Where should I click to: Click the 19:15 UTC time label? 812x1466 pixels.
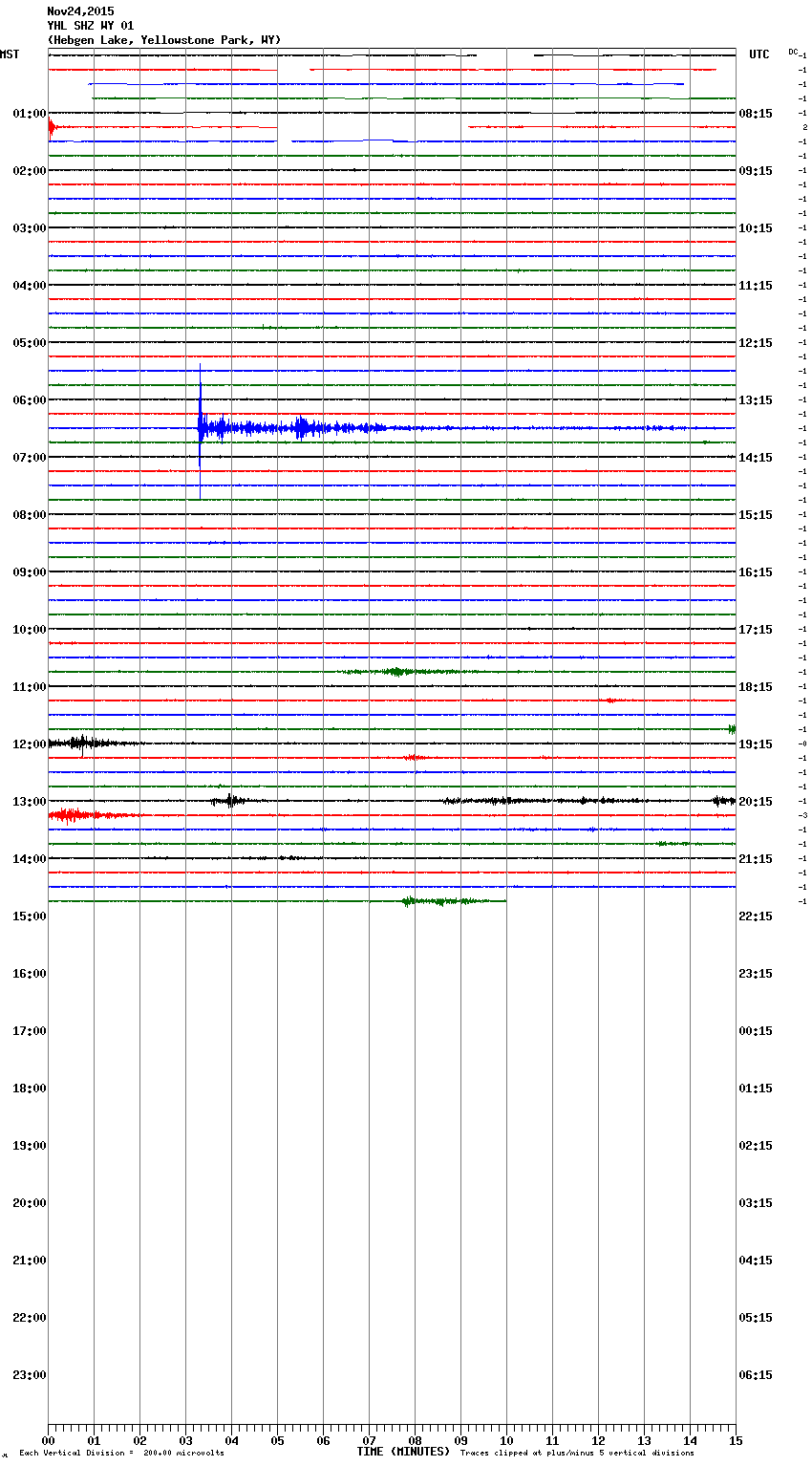click(x=756, y=744)
